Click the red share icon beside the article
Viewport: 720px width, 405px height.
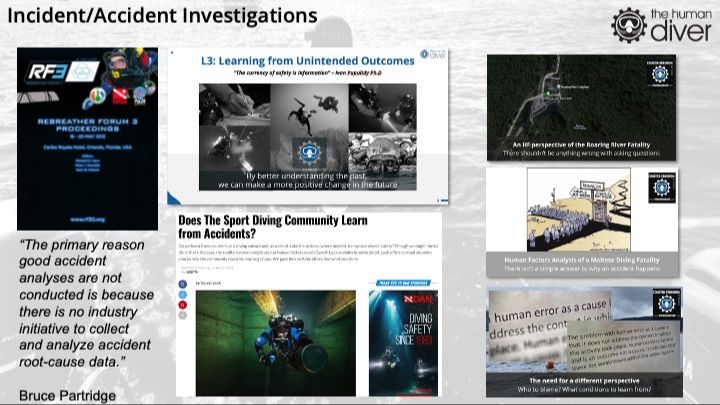[x=183, y=305]
